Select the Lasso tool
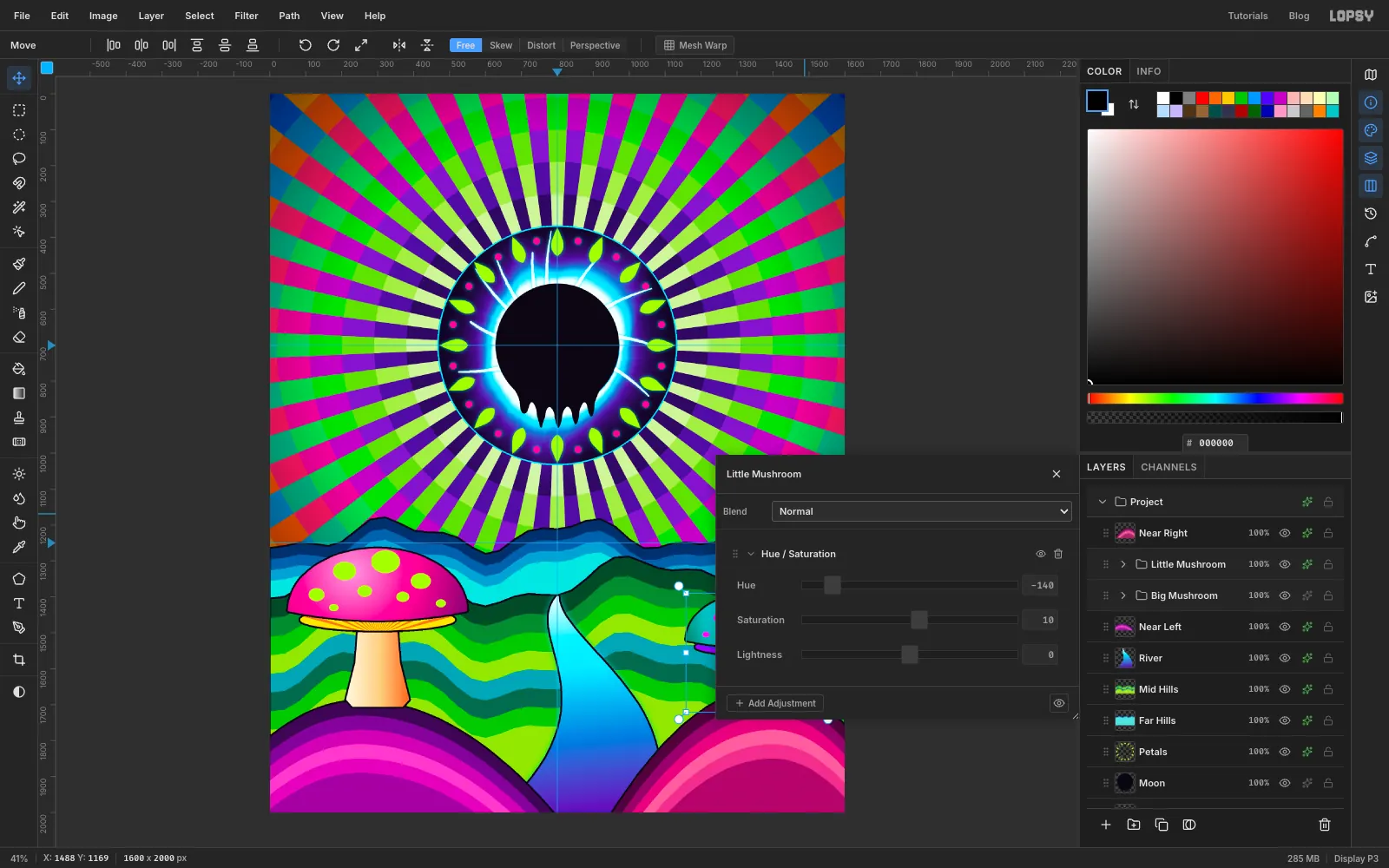Viewport: 1389px width, 868px height. [x=19, y=159]
